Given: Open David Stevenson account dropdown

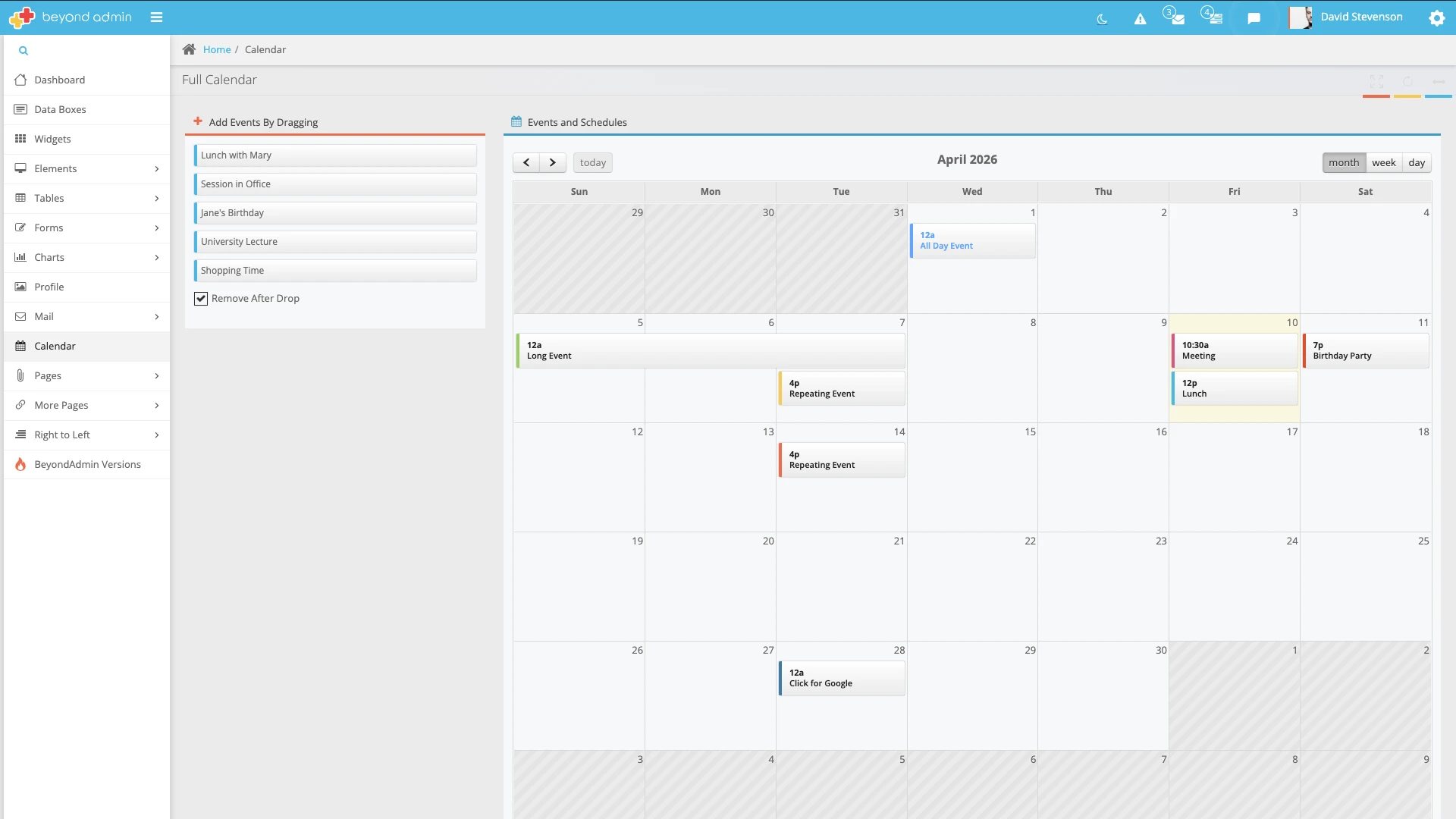Looking at the screenshot, I should (1361, 17).
